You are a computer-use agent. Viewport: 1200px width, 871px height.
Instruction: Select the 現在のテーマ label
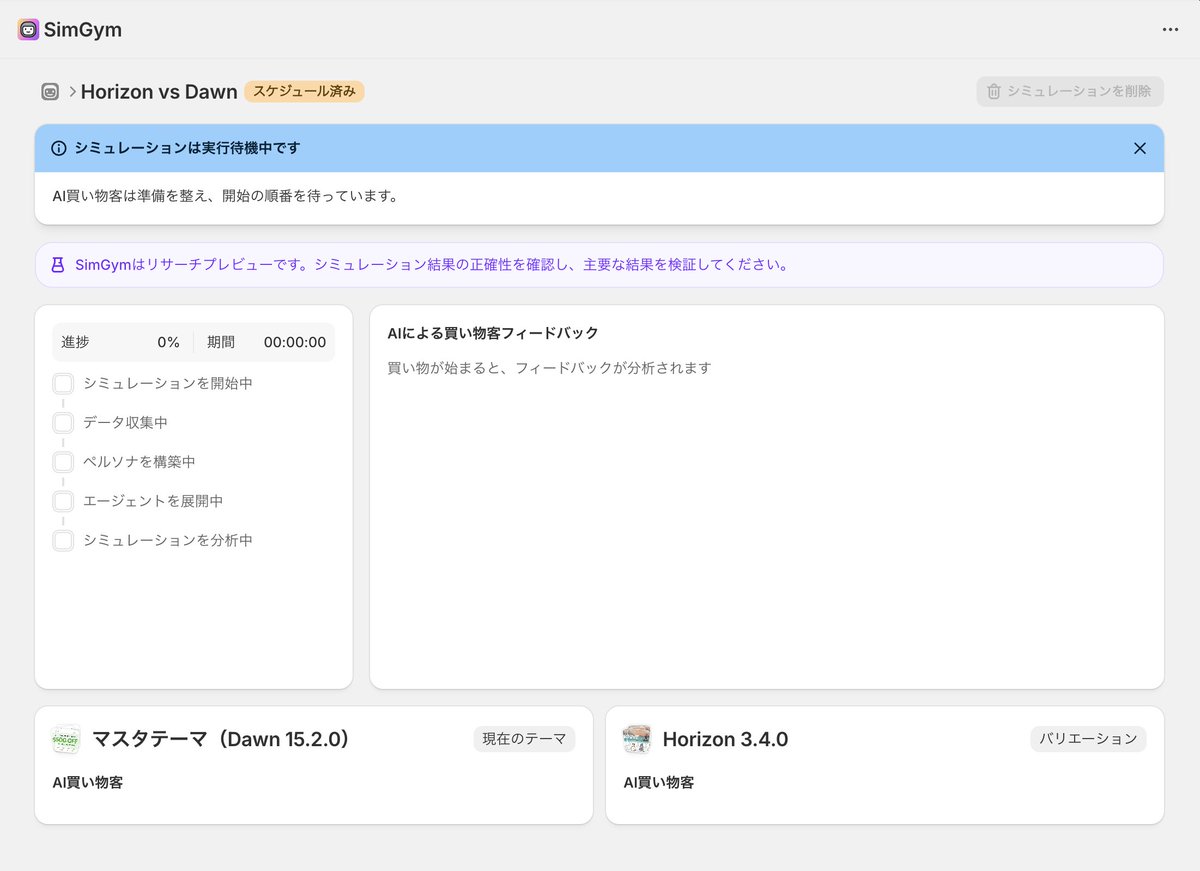point(524,739)
